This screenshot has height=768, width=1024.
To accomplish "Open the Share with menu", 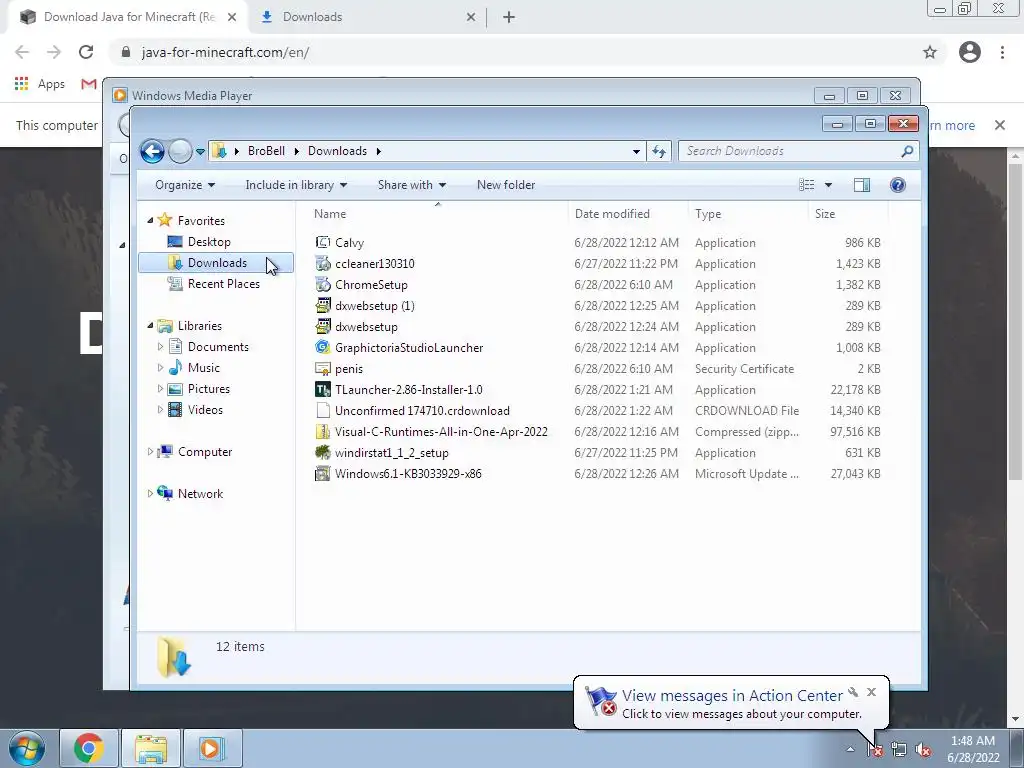I will pyautogui.click(x=411, y=185).
